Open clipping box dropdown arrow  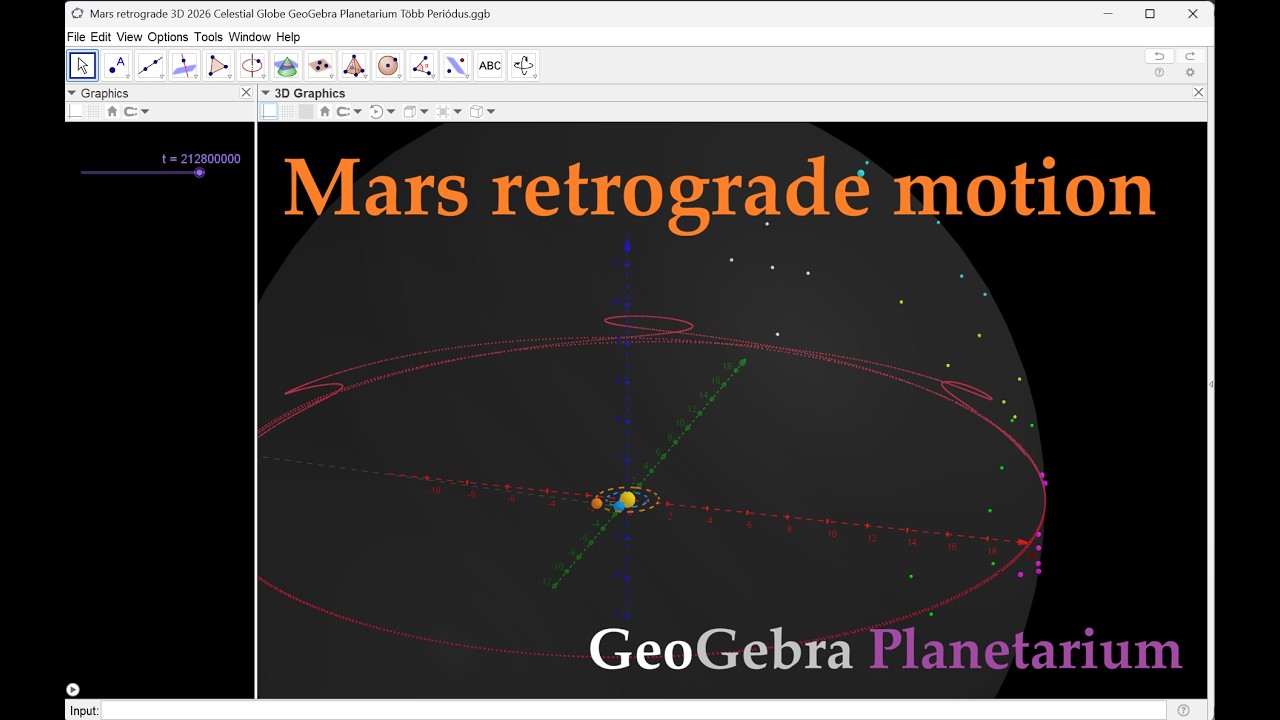pyautogui.click(x=458, y=112)
